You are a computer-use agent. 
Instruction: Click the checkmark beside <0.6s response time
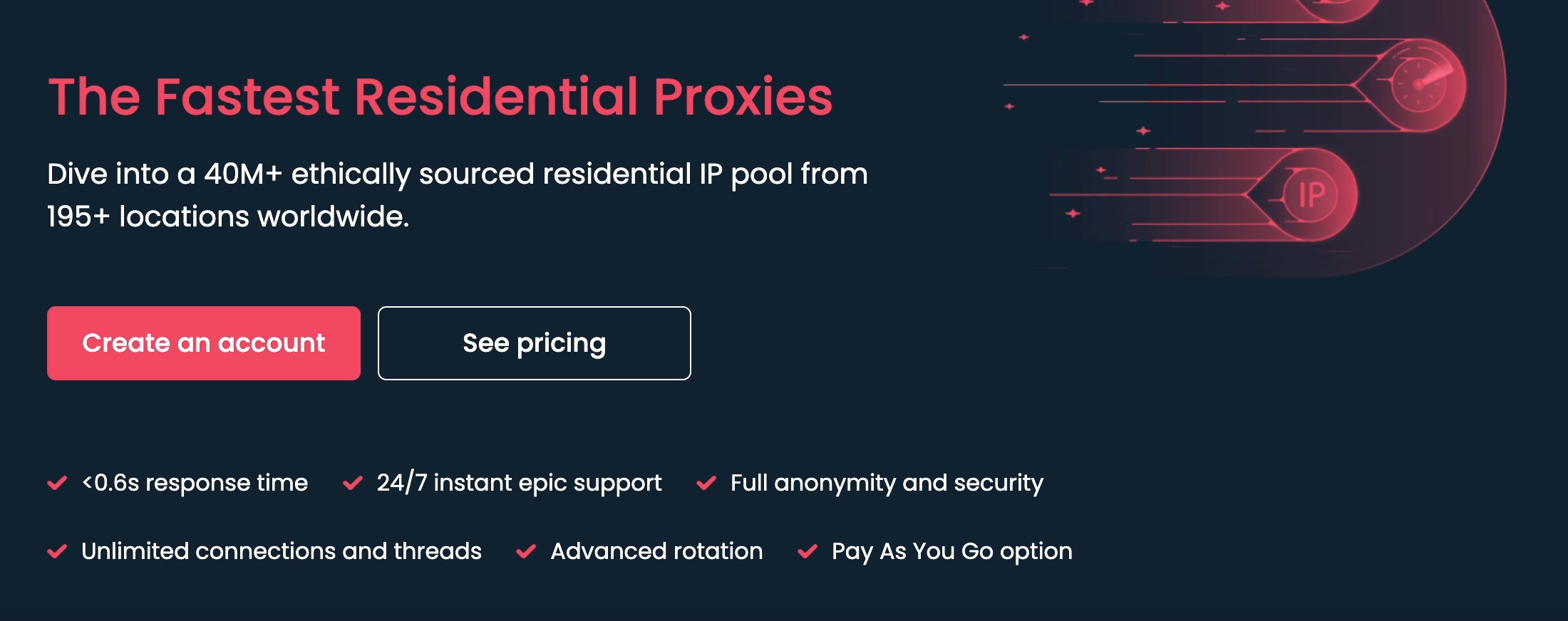[57, 483]
